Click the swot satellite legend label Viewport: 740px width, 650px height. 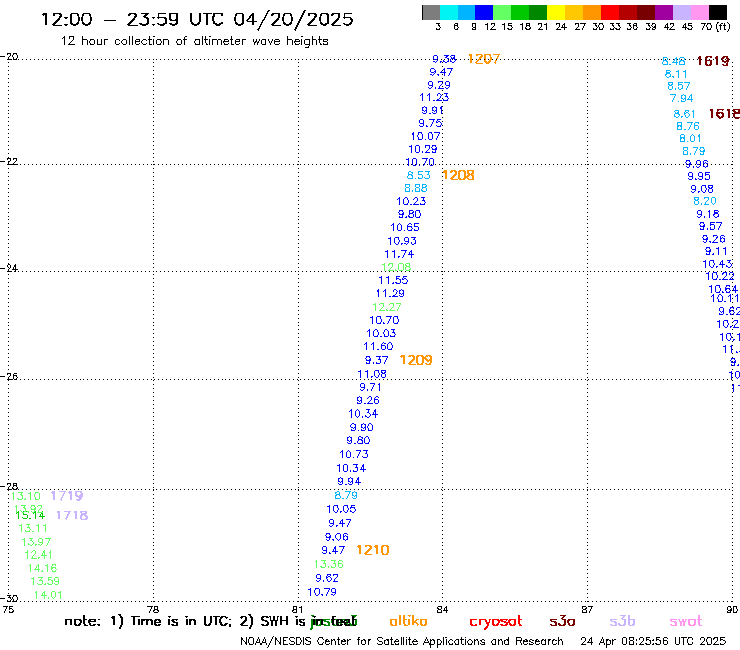pos(686,622)
